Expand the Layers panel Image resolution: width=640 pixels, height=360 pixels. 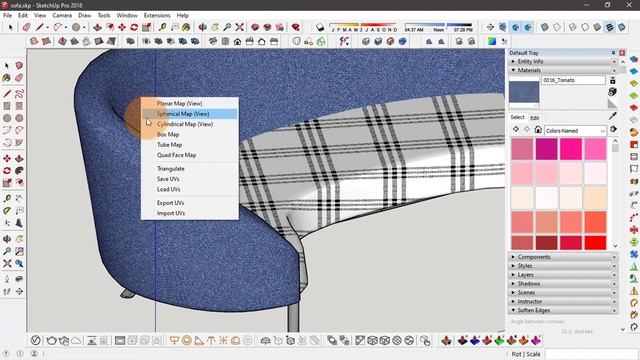563,275
